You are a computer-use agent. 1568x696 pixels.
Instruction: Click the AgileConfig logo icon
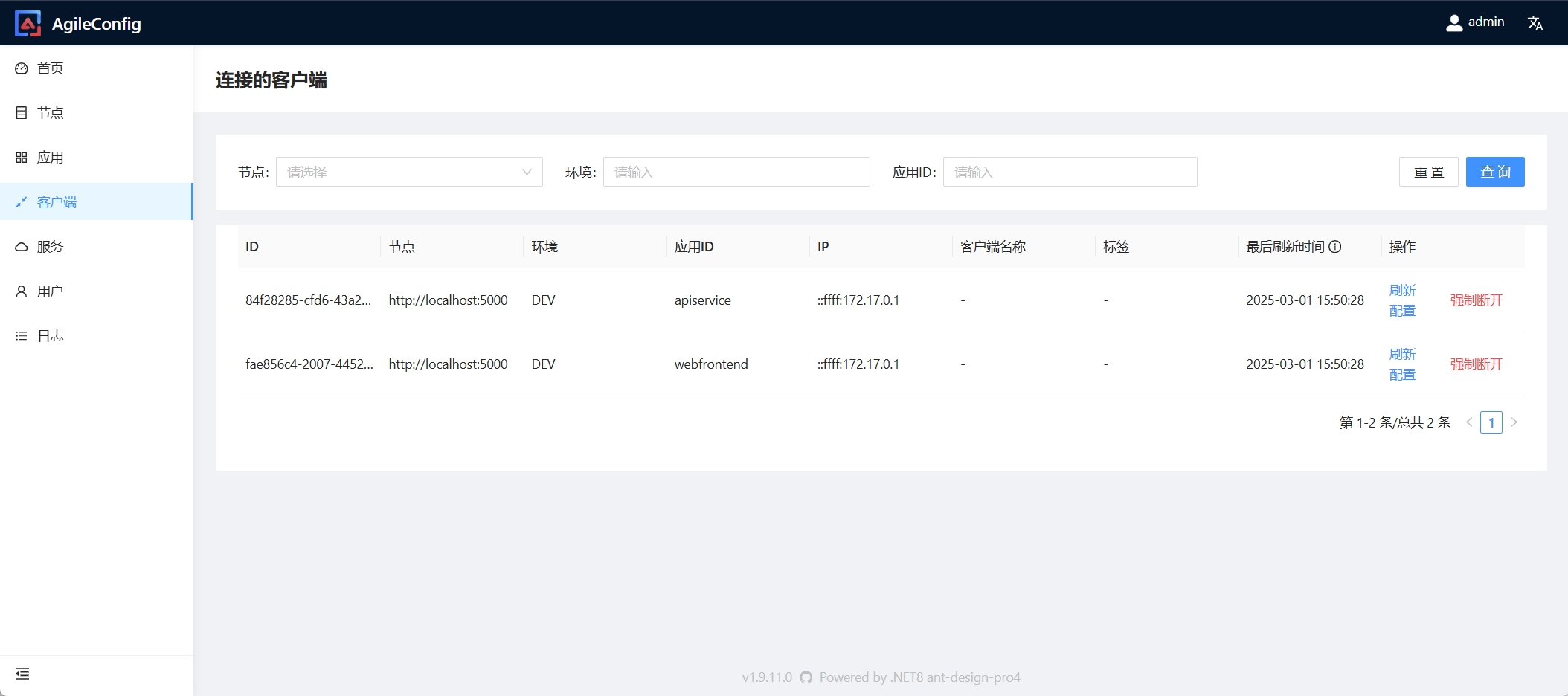[28, 24]
